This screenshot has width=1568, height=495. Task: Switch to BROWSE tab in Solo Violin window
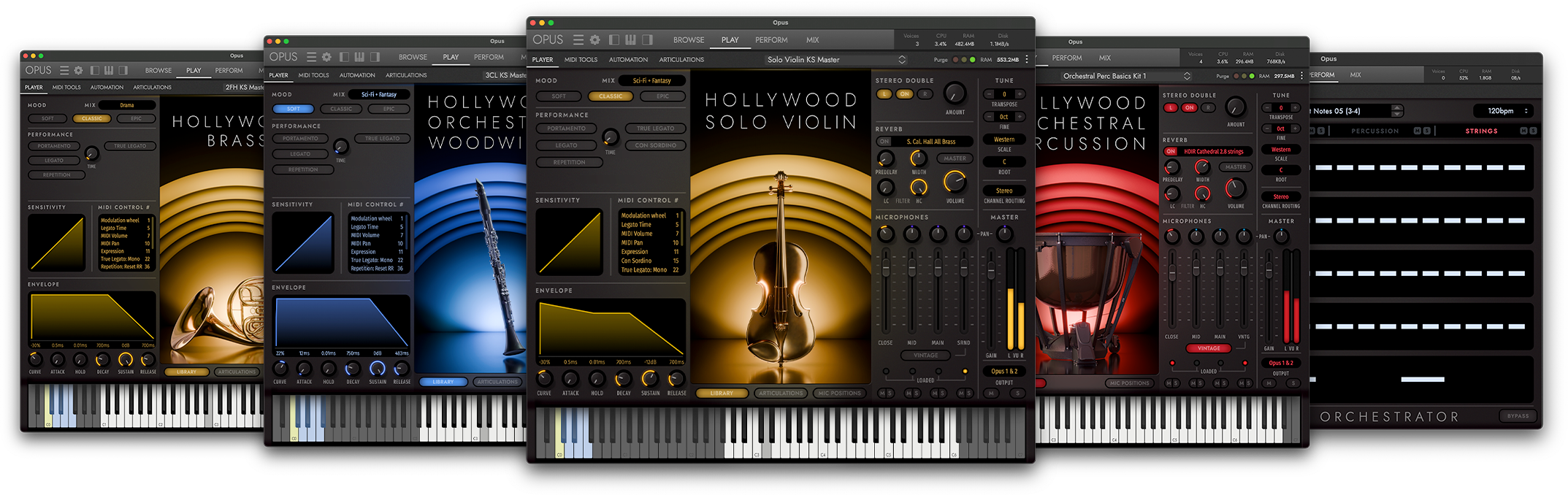(x=689, y=40)
